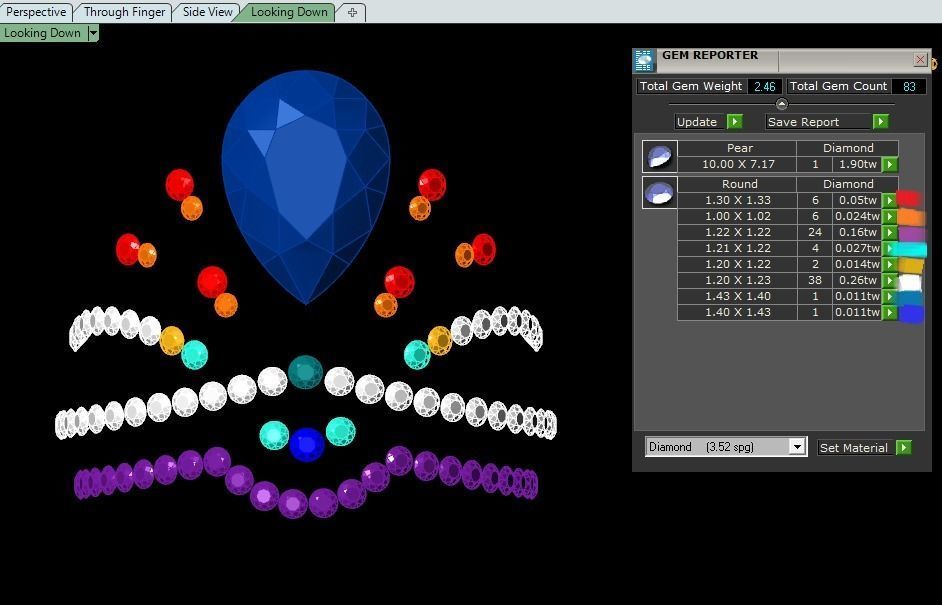942x605 pixels.
Task: Click green arrow for the 0.027tw row
Action: click(889, 248)
